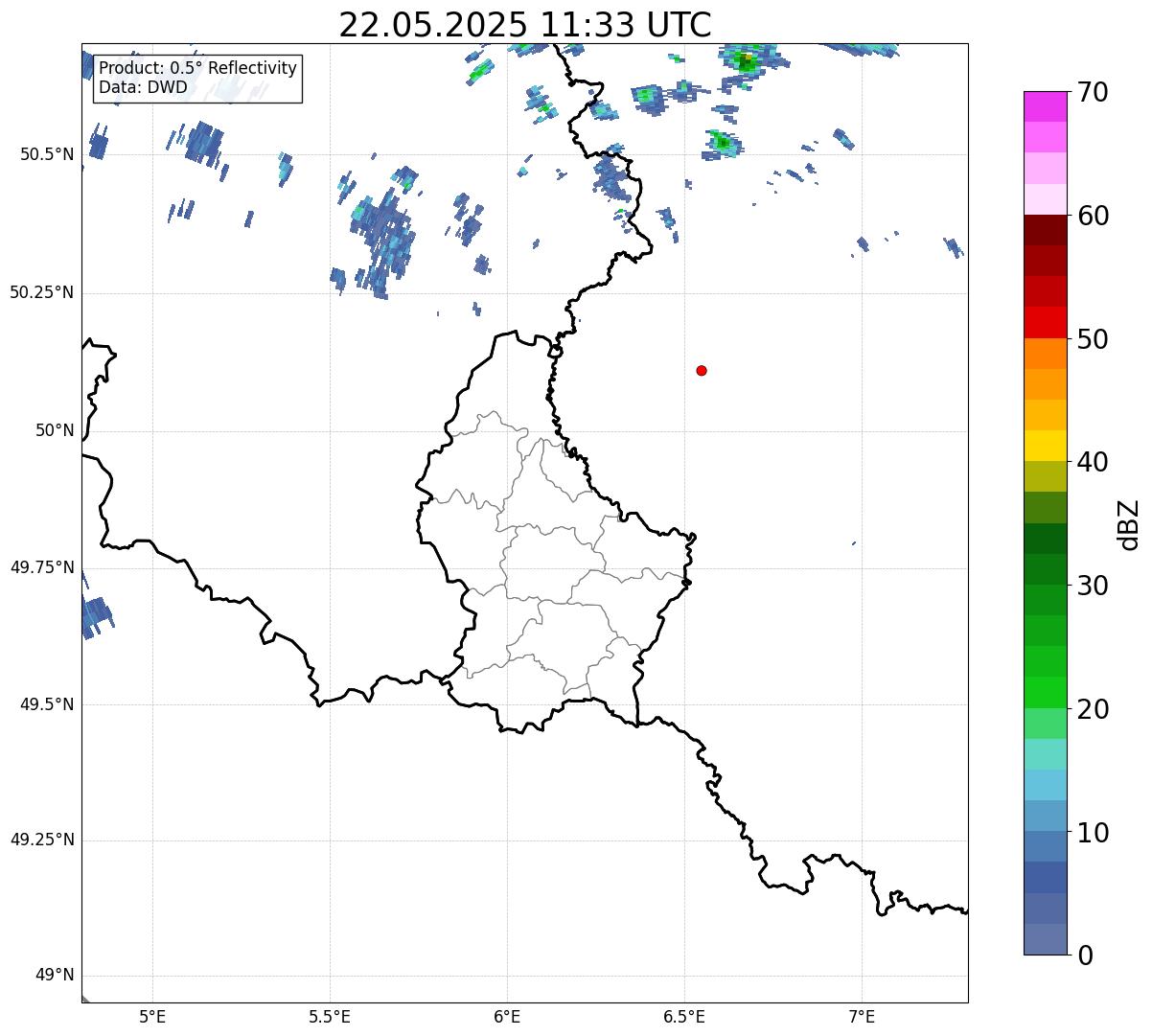The width and height of the screenshot is (1152, 1036).
Task: Click the 50.25°N latitude label
Action: (41, 292)
